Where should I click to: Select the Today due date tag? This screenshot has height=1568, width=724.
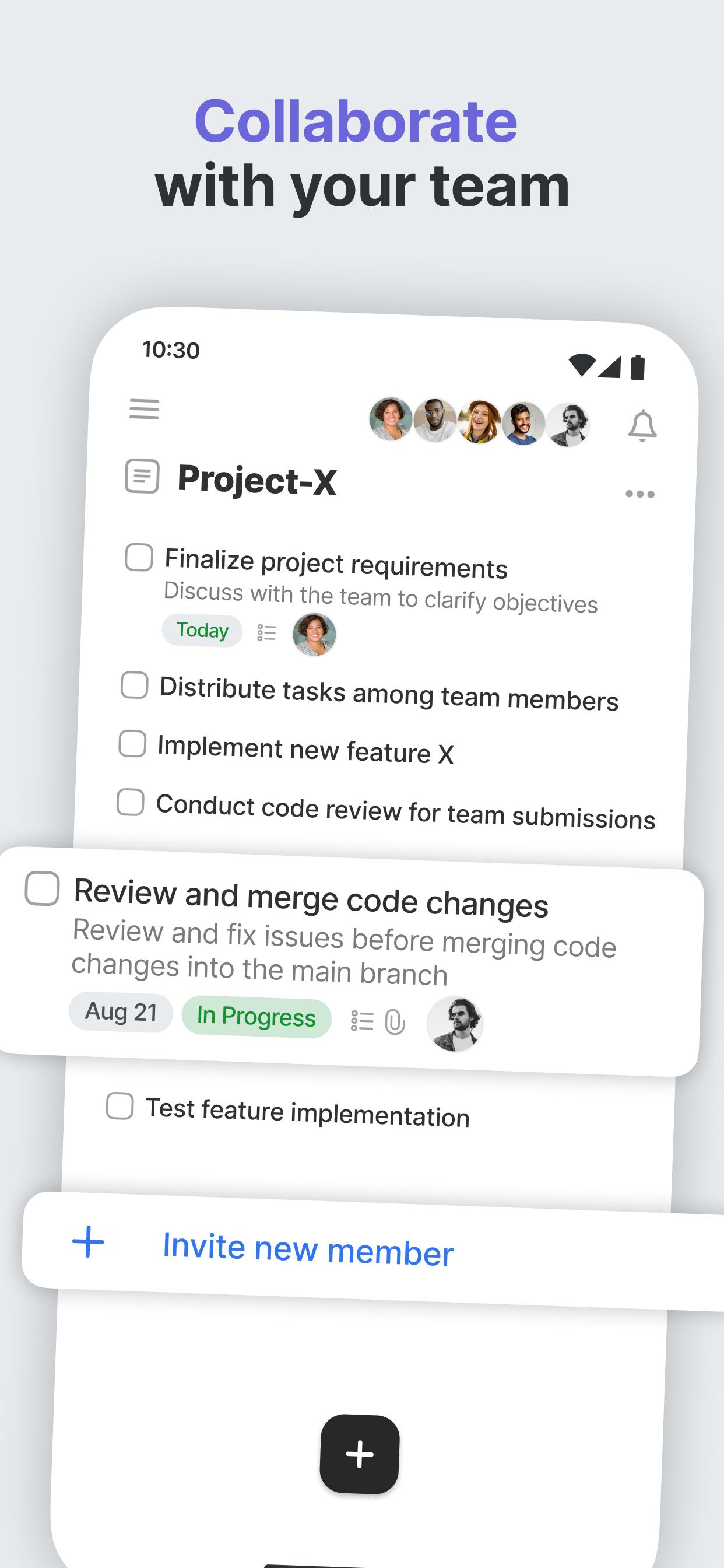click(202, 630)
